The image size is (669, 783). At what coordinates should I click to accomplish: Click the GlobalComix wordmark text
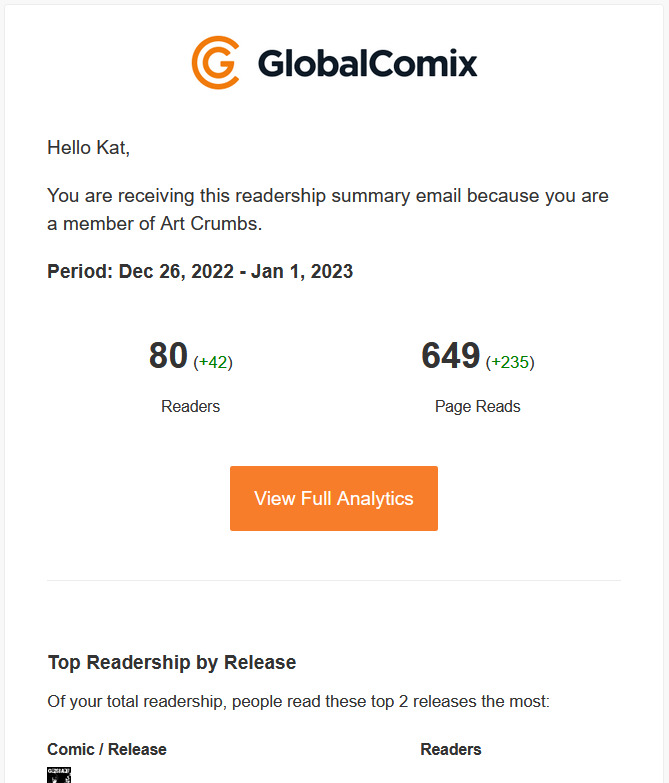coord(367,63)
